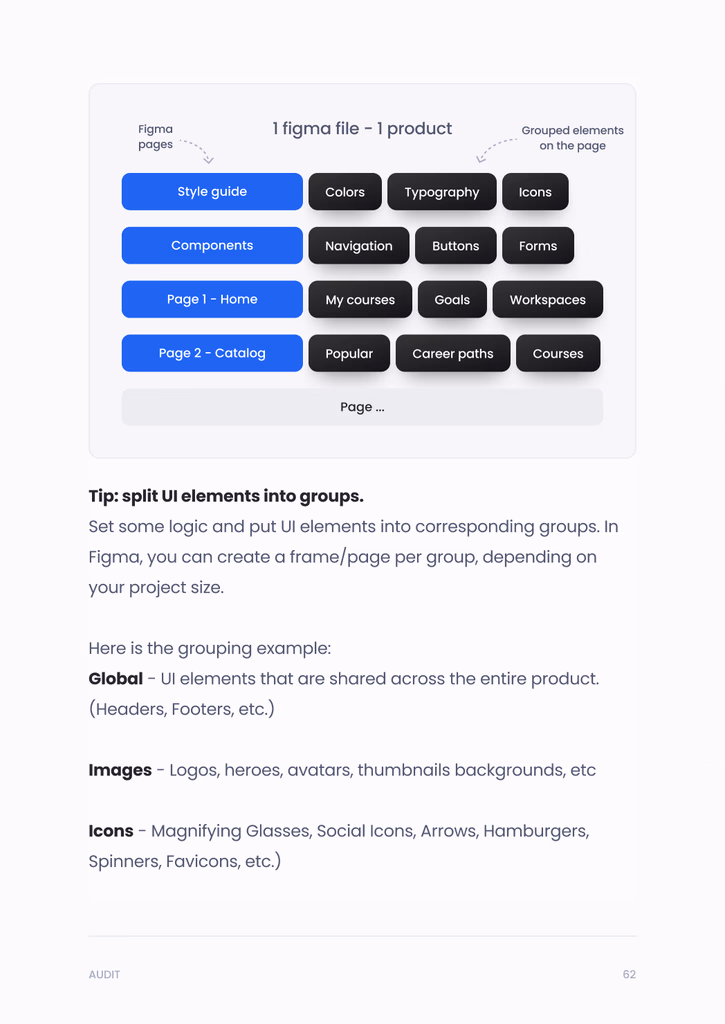The image size is (725, 1024).
Task: Choose the Popular chip
Action: point(349,354)
